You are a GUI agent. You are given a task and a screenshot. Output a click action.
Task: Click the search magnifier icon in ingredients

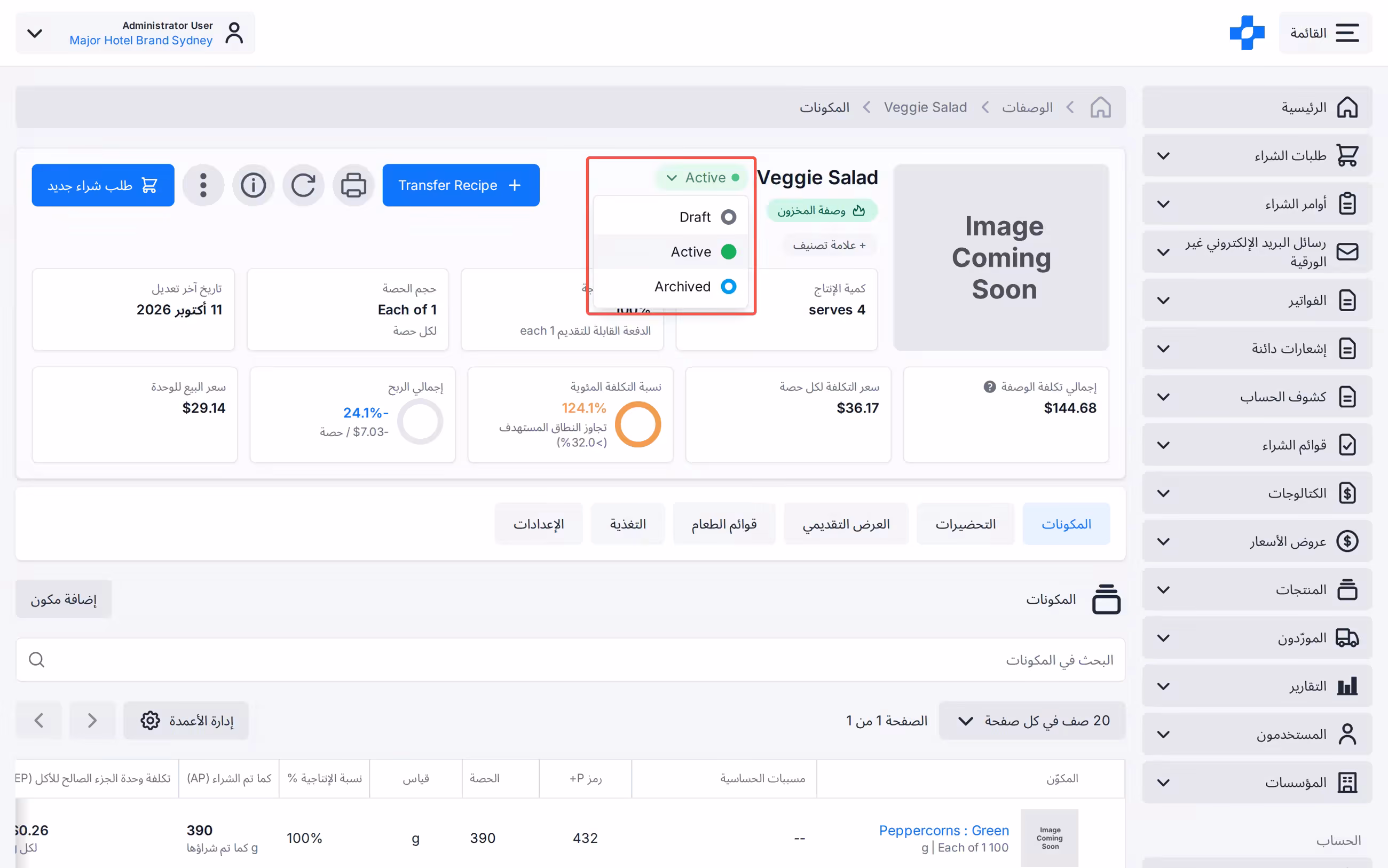coord(37,660)
